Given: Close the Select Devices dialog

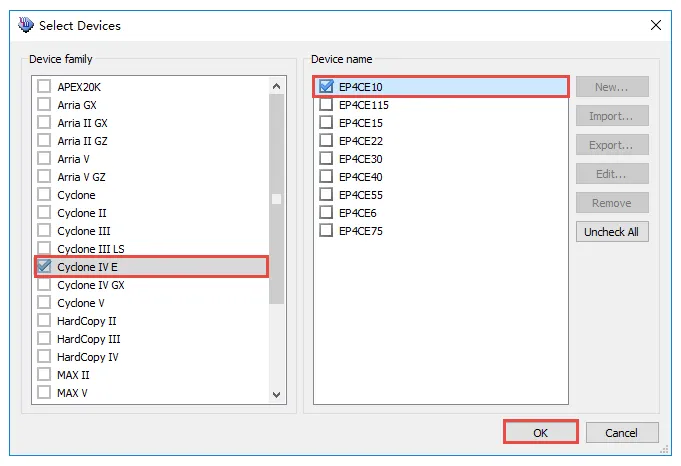Looking at the screenshot, I should 656,25.
